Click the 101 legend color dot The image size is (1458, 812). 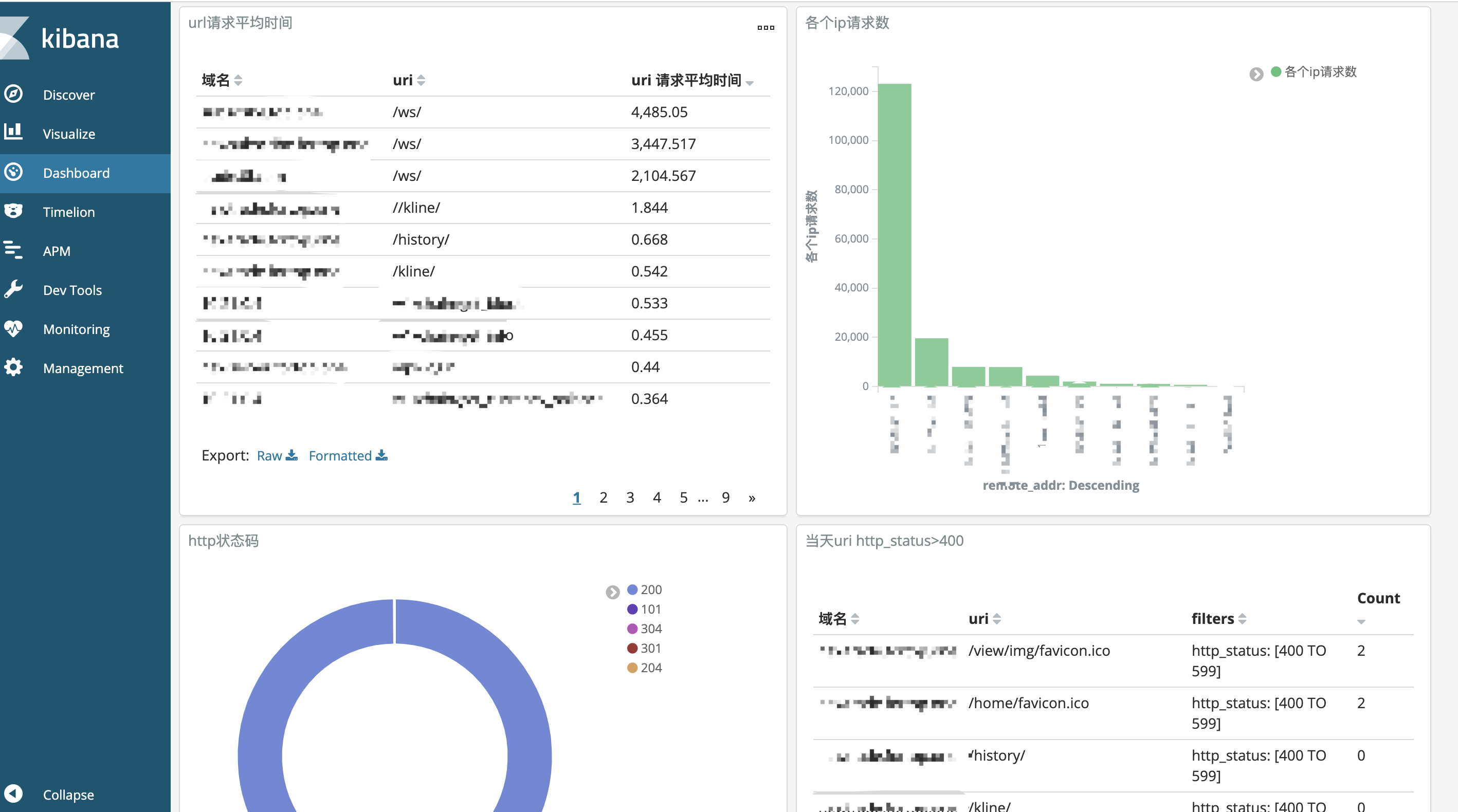632,609
